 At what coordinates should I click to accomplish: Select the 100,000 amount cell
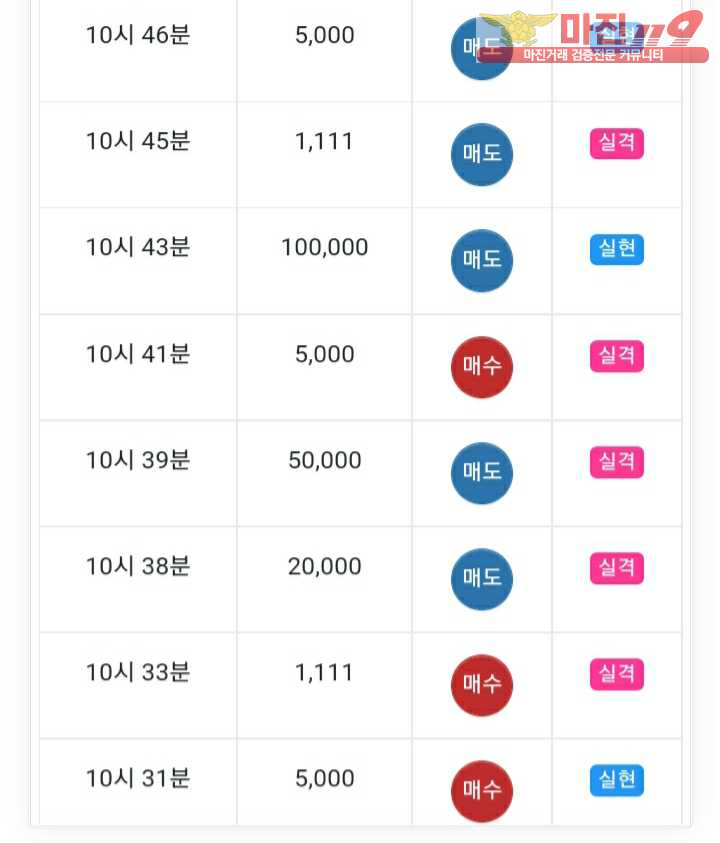coord(324,261)
